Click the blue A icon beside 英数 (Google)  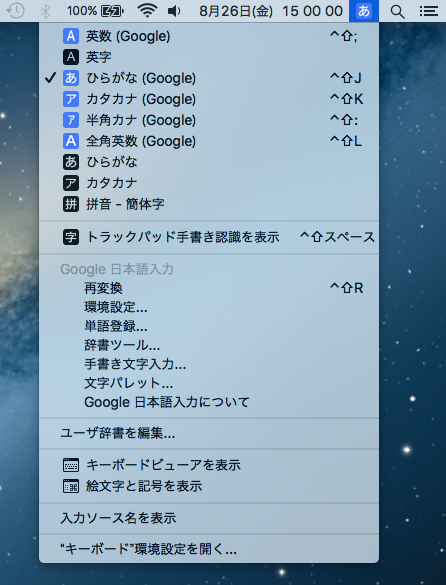click(x=71, y=36)
